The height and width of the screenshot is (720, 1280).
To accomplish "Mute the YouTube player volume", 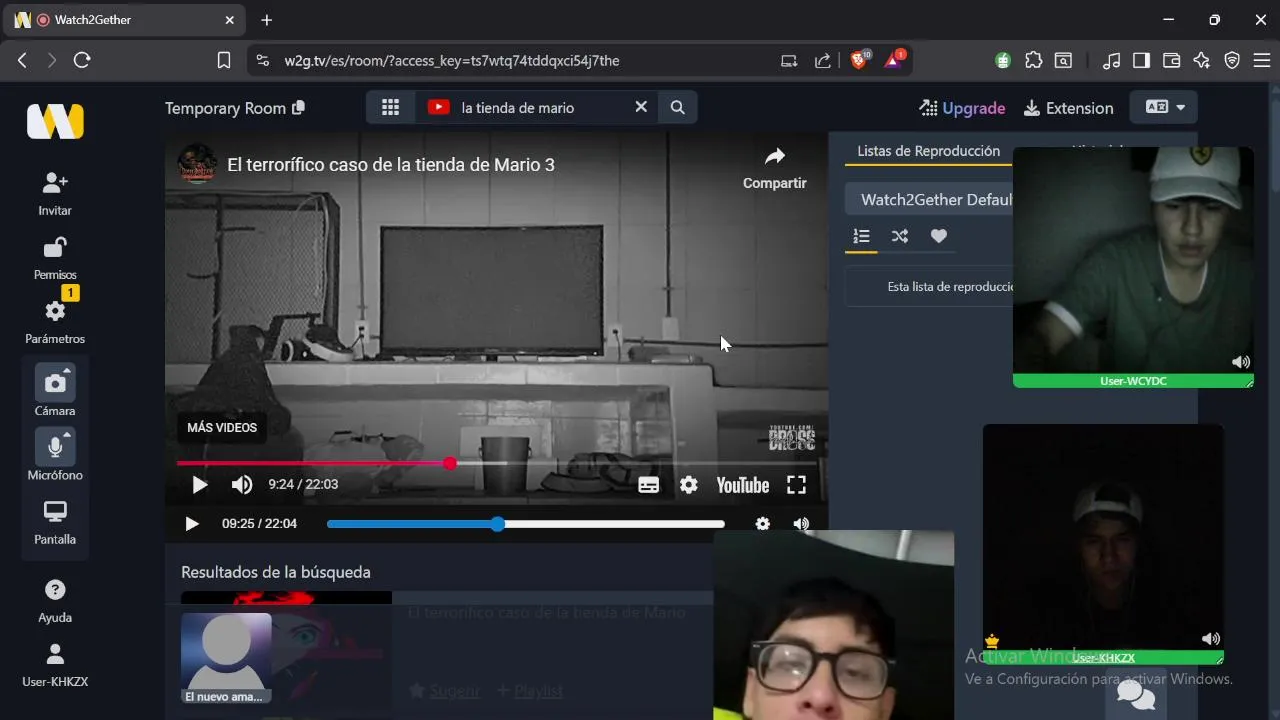I will pyautogui.click(x=242, y=485).
